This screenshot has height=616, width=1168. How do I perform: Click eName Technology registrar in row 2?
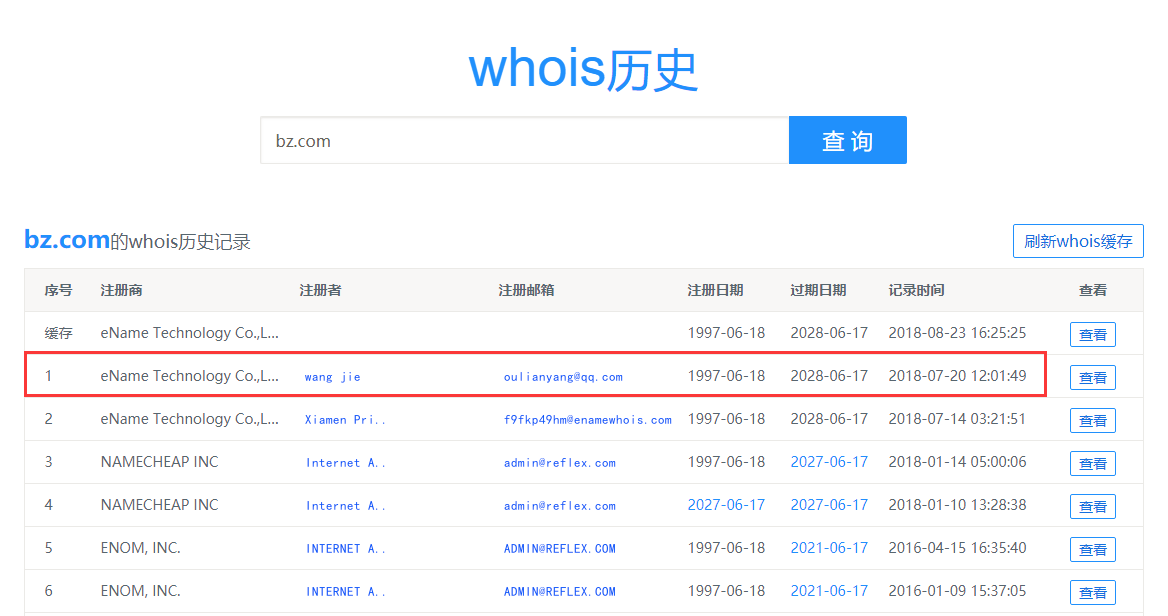[189, 419]
